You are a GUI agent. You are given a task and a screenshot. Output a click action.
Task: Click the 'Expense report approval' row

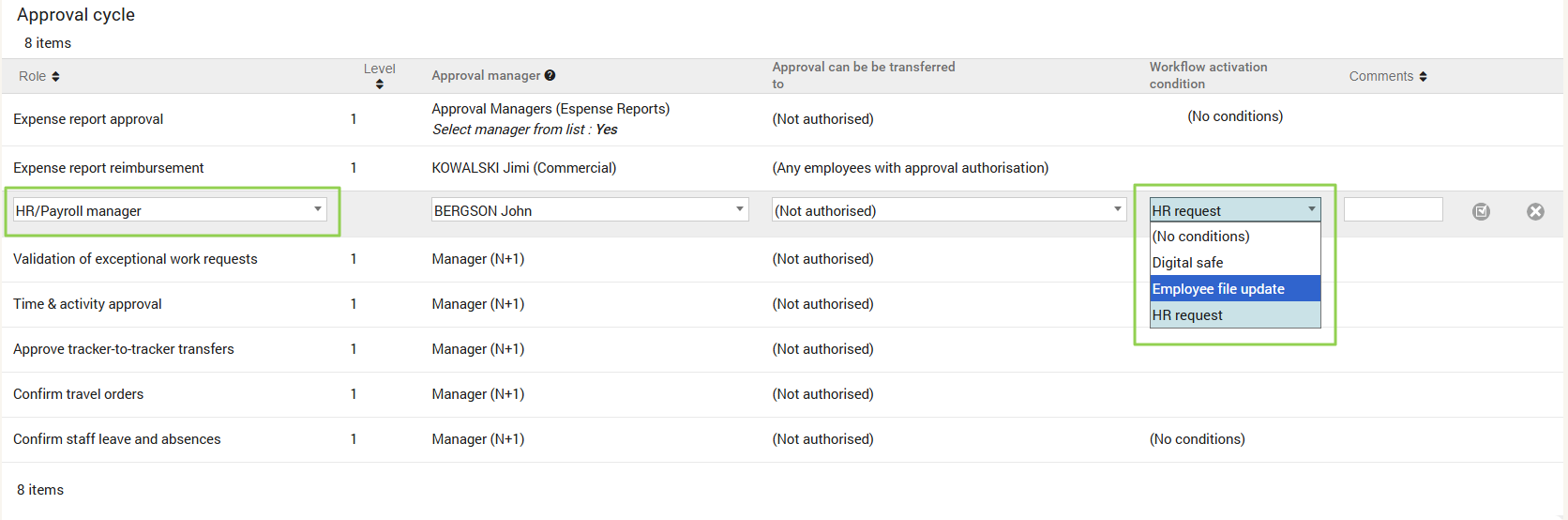click(x=88, y=119)
